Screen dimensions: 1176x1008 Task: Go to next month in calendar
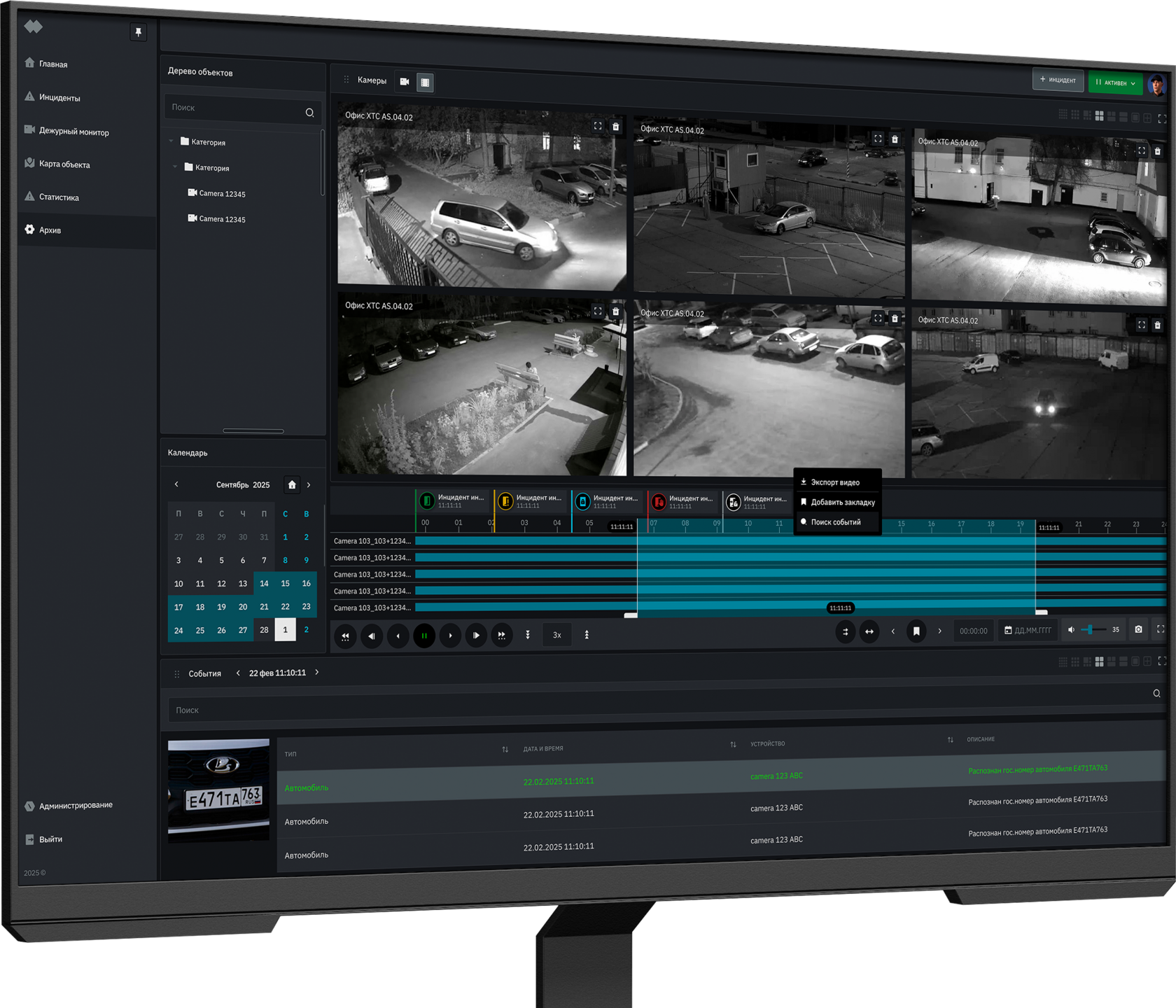pos(309,484)
